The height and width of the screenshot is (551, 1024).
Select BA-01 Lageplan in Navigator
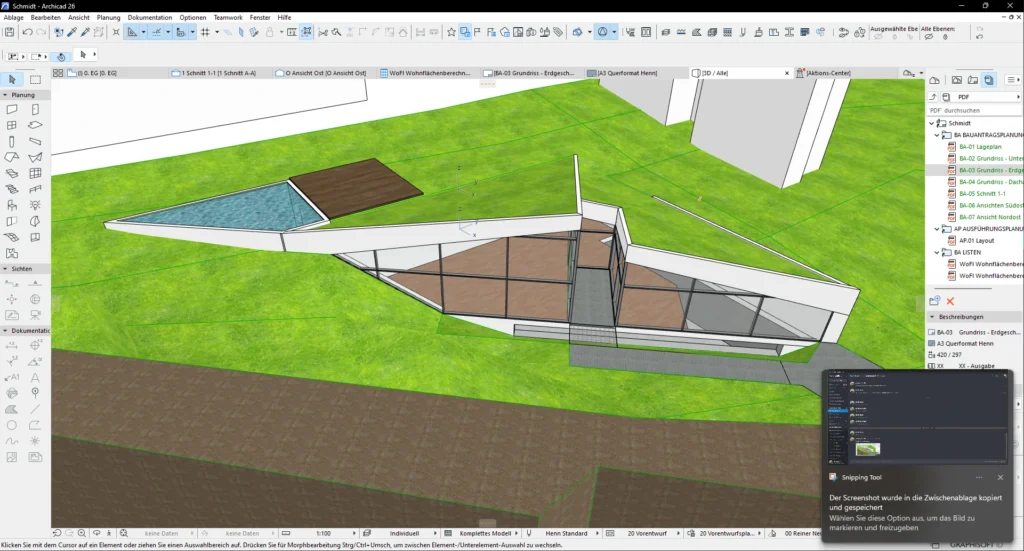[980, 147]
